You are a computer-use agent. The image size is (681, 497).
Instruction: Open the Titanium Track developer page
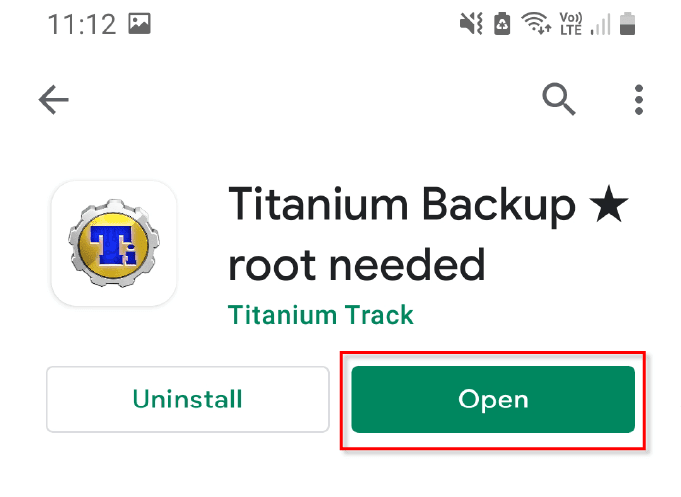[321, 315]
